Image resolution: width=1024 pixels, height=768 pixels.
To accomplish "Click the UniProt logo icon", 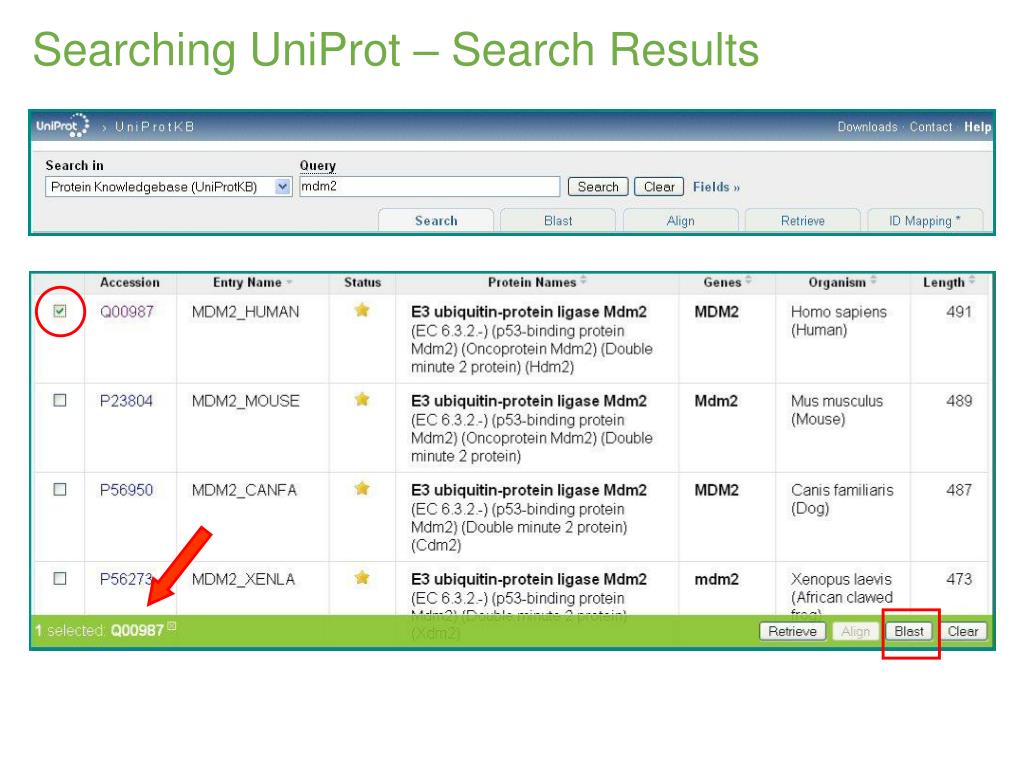I will (62, 125).
